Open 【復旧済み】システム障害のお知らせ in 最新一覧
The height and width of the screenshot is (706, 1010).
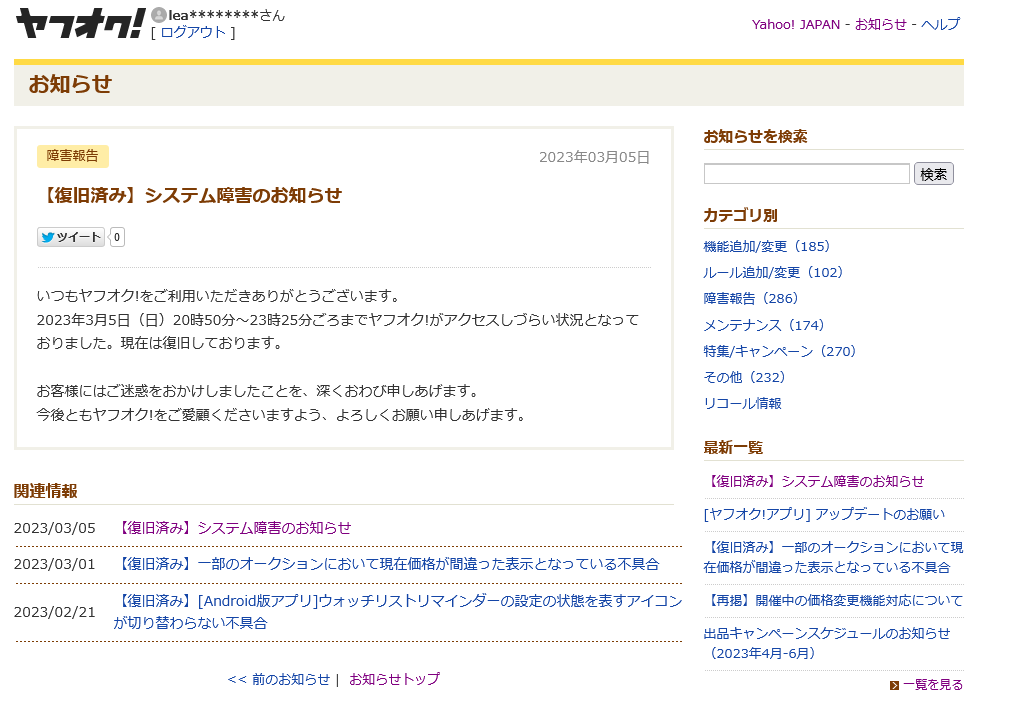click(x=814, y=481)
